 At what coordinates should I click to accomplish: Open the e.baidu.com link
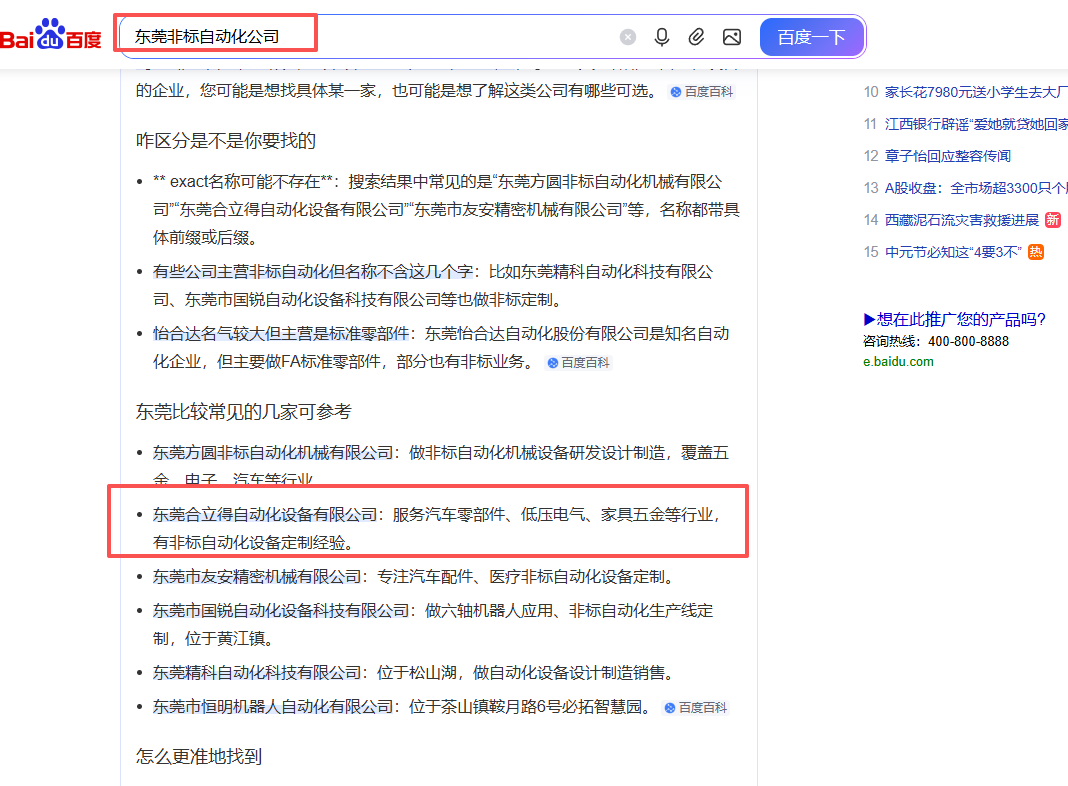click(x=898, y=362)
